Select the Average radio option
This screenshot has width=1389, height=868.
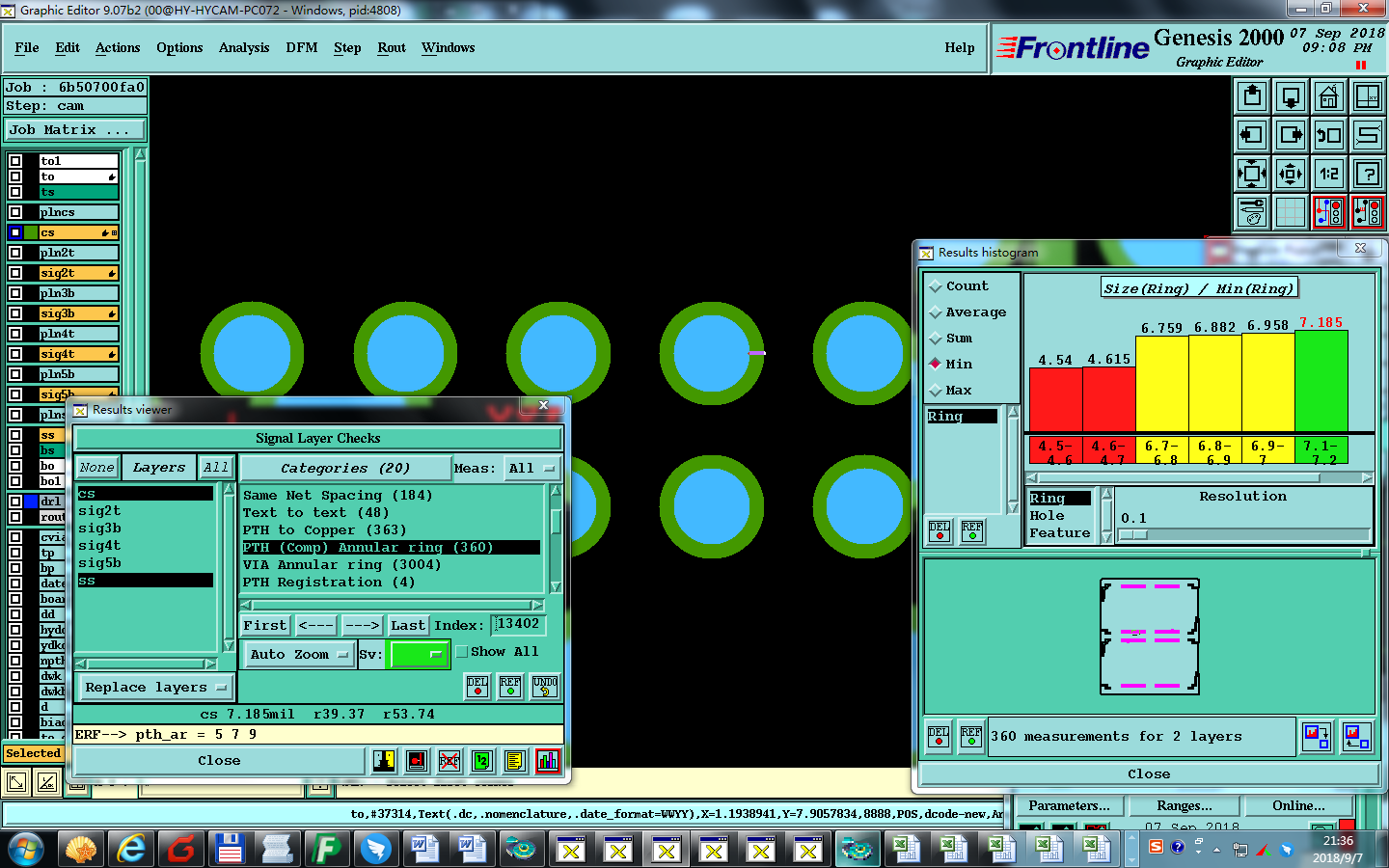(x=967, y=312)
